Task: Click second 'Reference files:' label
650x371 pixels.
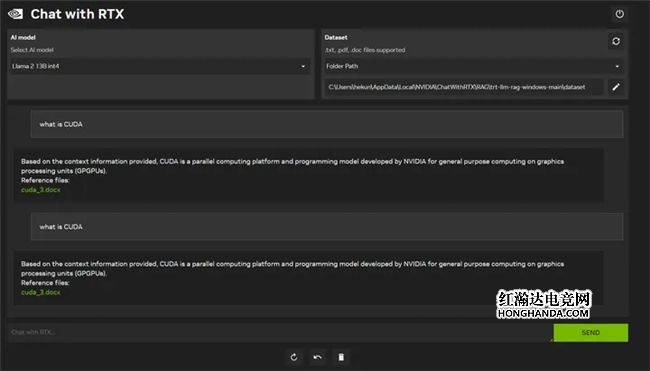Action: (x=45, y=283)
